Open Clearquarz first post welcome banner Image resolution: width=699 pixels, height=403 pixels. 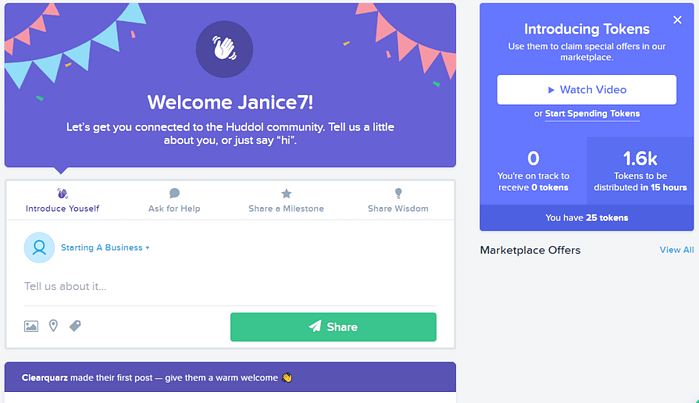[x=230, y=378]
